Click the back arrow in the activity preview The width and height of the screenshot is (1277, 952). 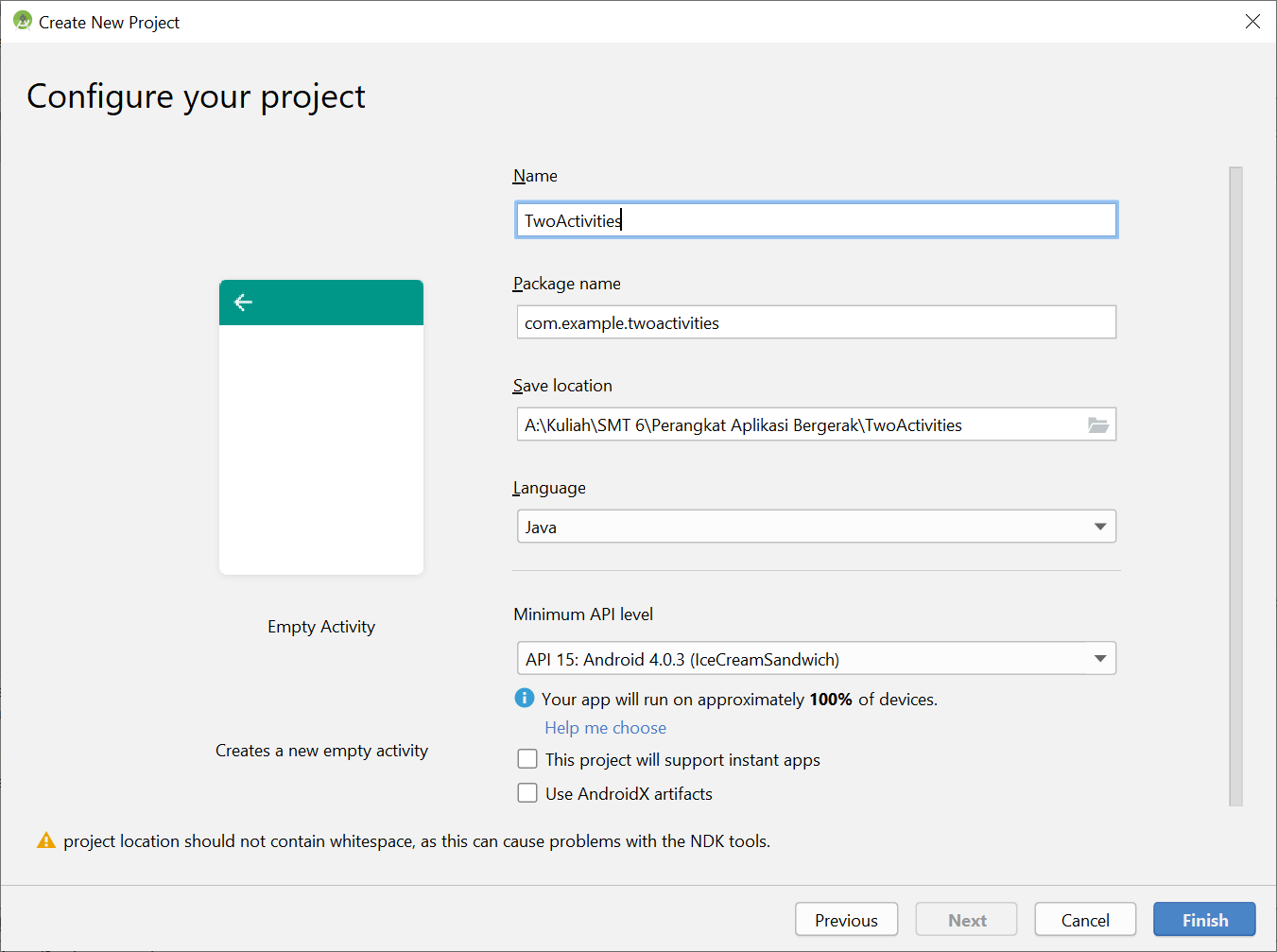pyautogui.click(x=243, y=302)
